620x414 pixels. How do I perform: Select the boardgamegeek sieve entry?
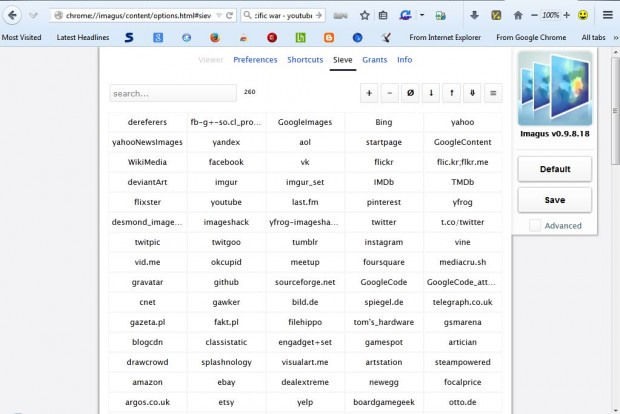pyautogui.click(x=384, y=402)
